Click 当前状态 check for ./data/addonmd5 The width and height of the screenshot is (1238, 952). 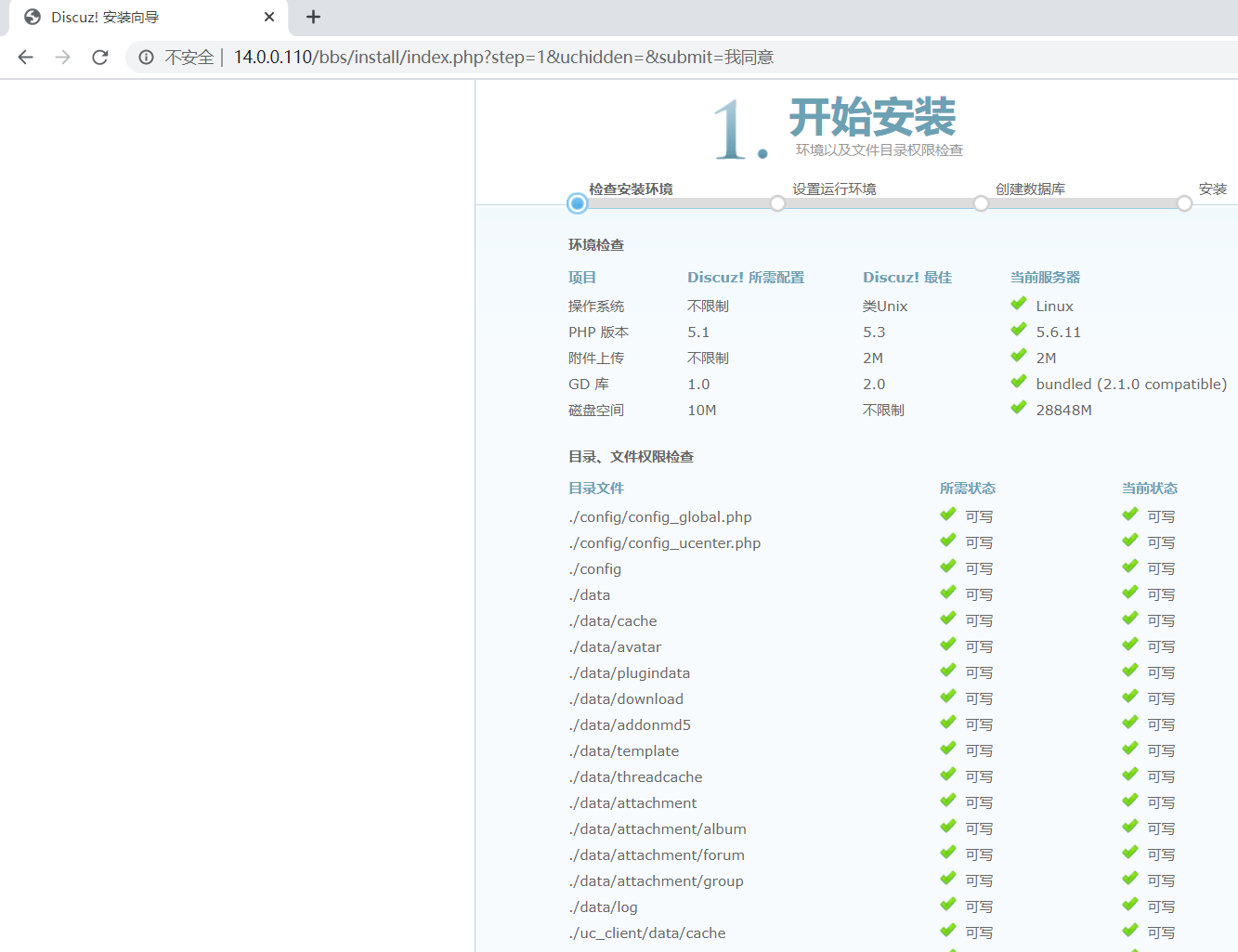pyautogui.click(x=1130, y=723)
